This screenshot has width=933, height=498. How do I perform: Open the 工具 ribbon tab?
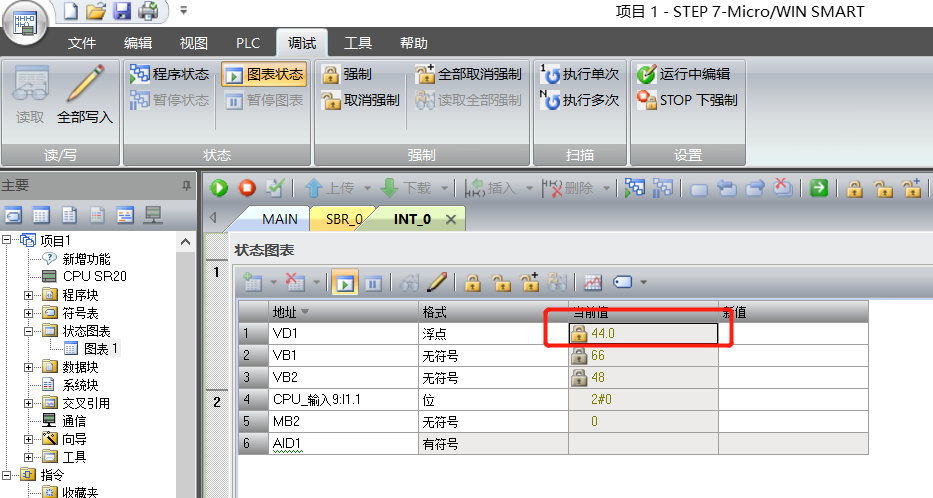pos(358,43)
